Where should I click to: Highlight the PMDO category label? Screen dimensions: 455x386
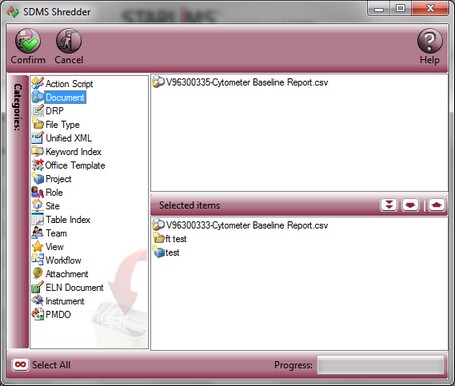tap(58, 315)
